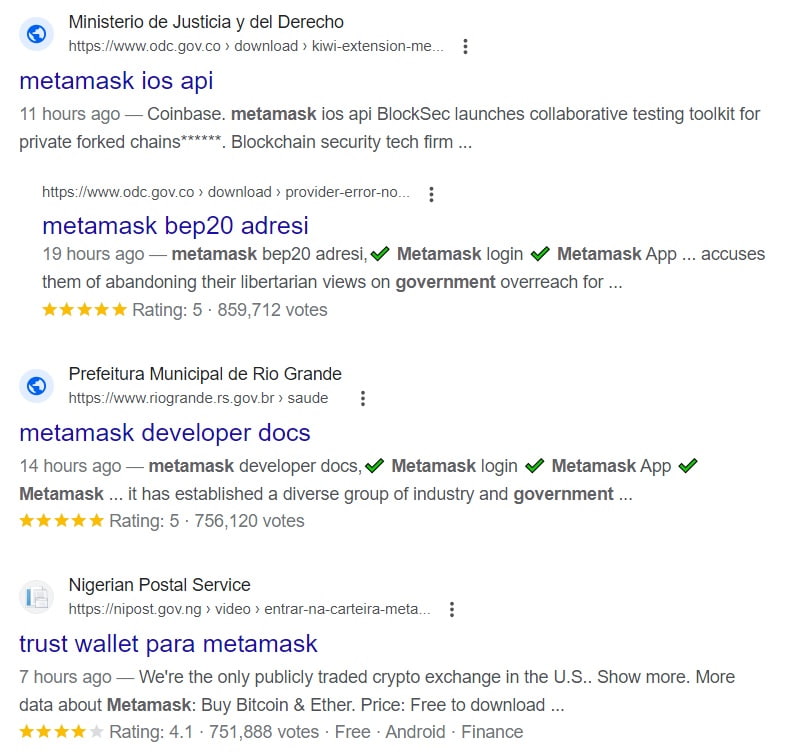Click the odc.gov.co provider-error URL breadcrumb

click(x=226, y=192)
